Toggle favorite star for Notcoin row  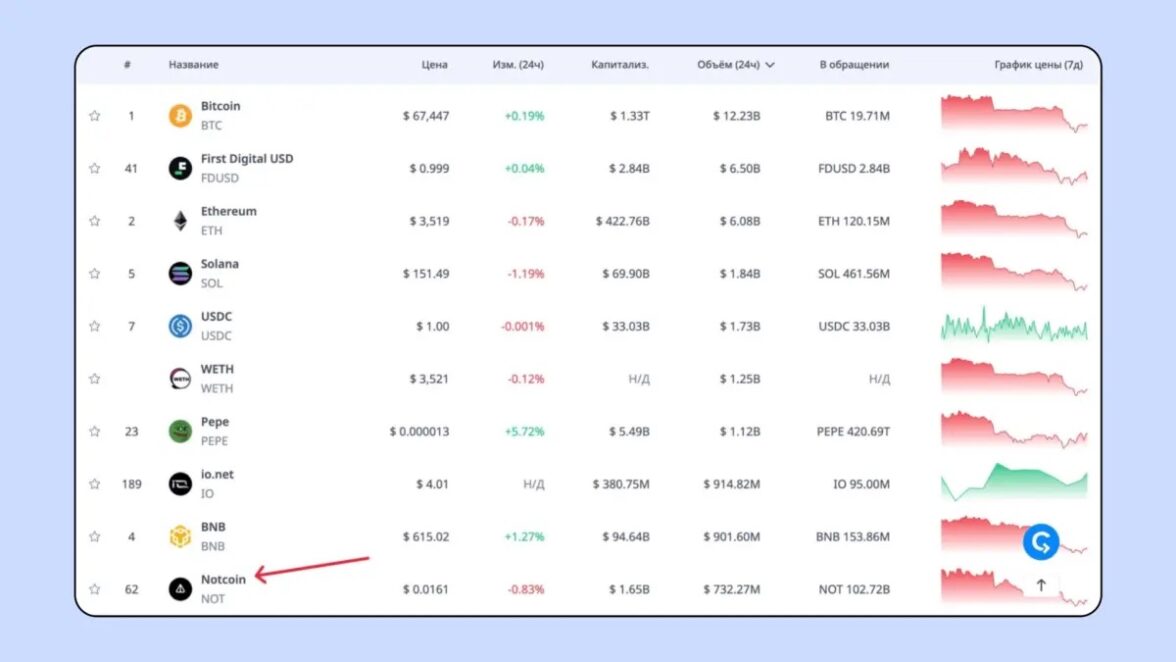point(95,589)
